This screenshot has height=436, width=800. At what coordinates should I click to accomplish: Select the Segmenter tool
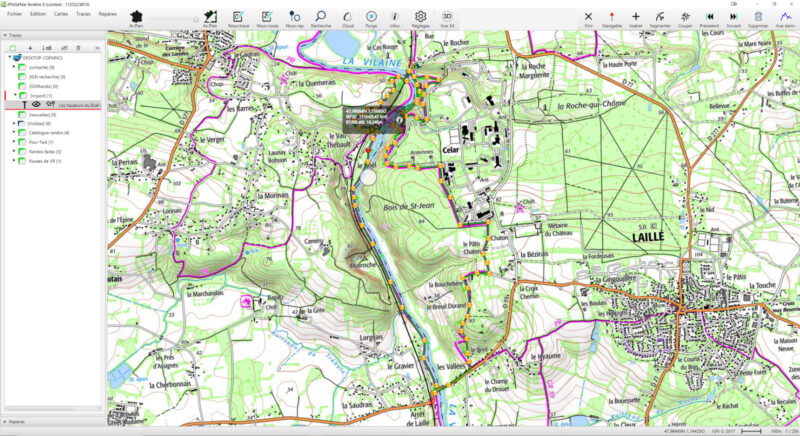click(x=660, y=18)
